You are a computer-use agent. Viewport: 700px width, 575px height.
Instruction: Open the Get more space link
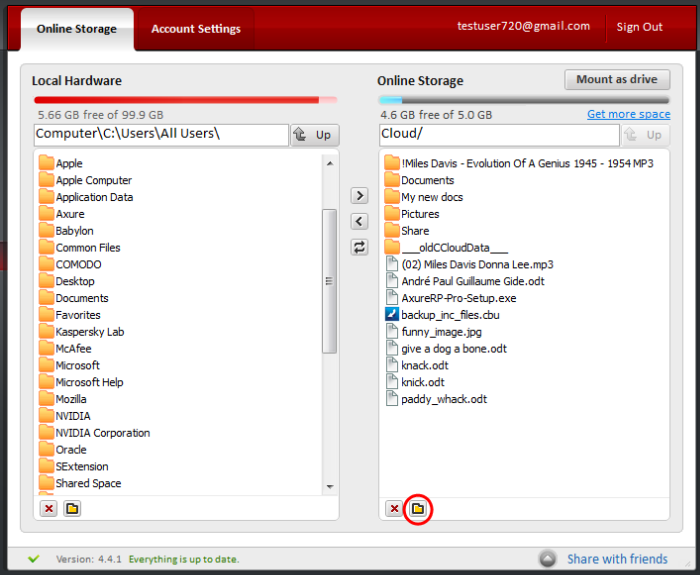(629, 114)
